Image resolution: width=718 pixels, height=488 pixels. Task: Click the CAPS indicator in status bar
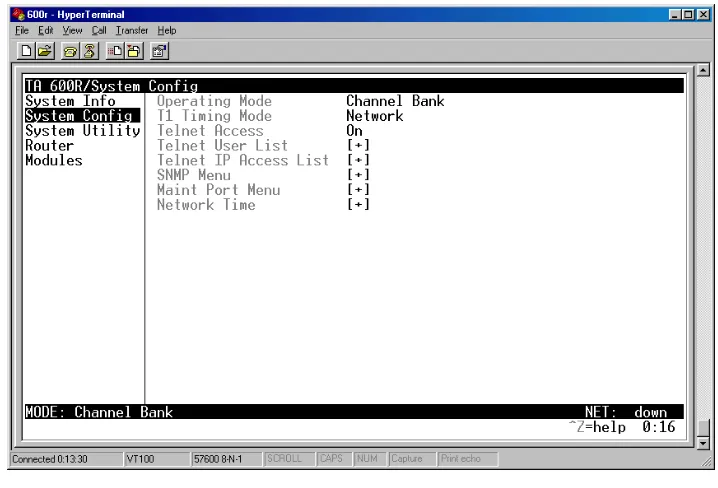tap(334, 459)
